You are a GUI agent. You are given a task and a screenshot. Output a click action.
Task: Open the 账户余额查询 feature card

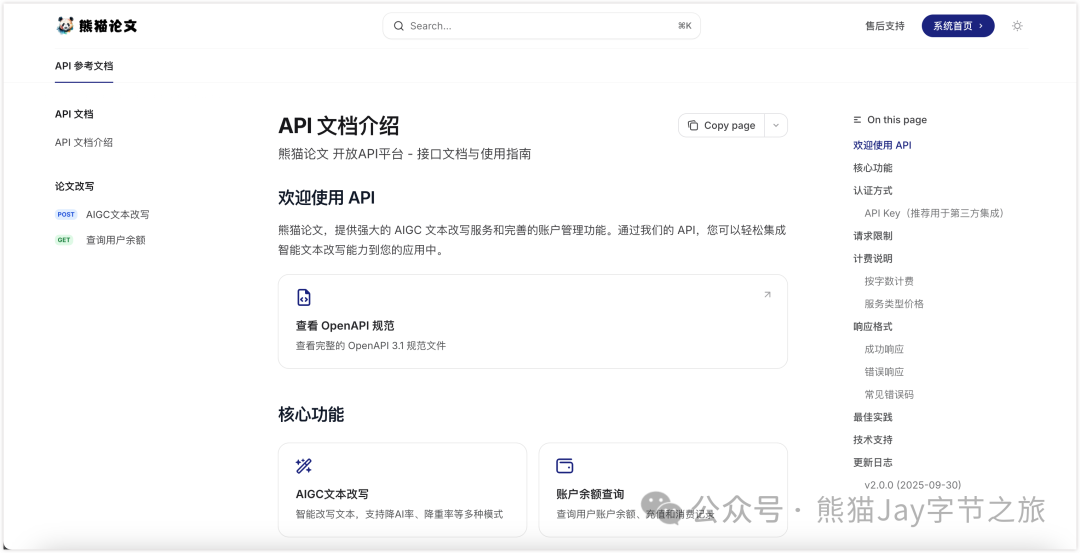pyautogui.click(x=663, y=490)
